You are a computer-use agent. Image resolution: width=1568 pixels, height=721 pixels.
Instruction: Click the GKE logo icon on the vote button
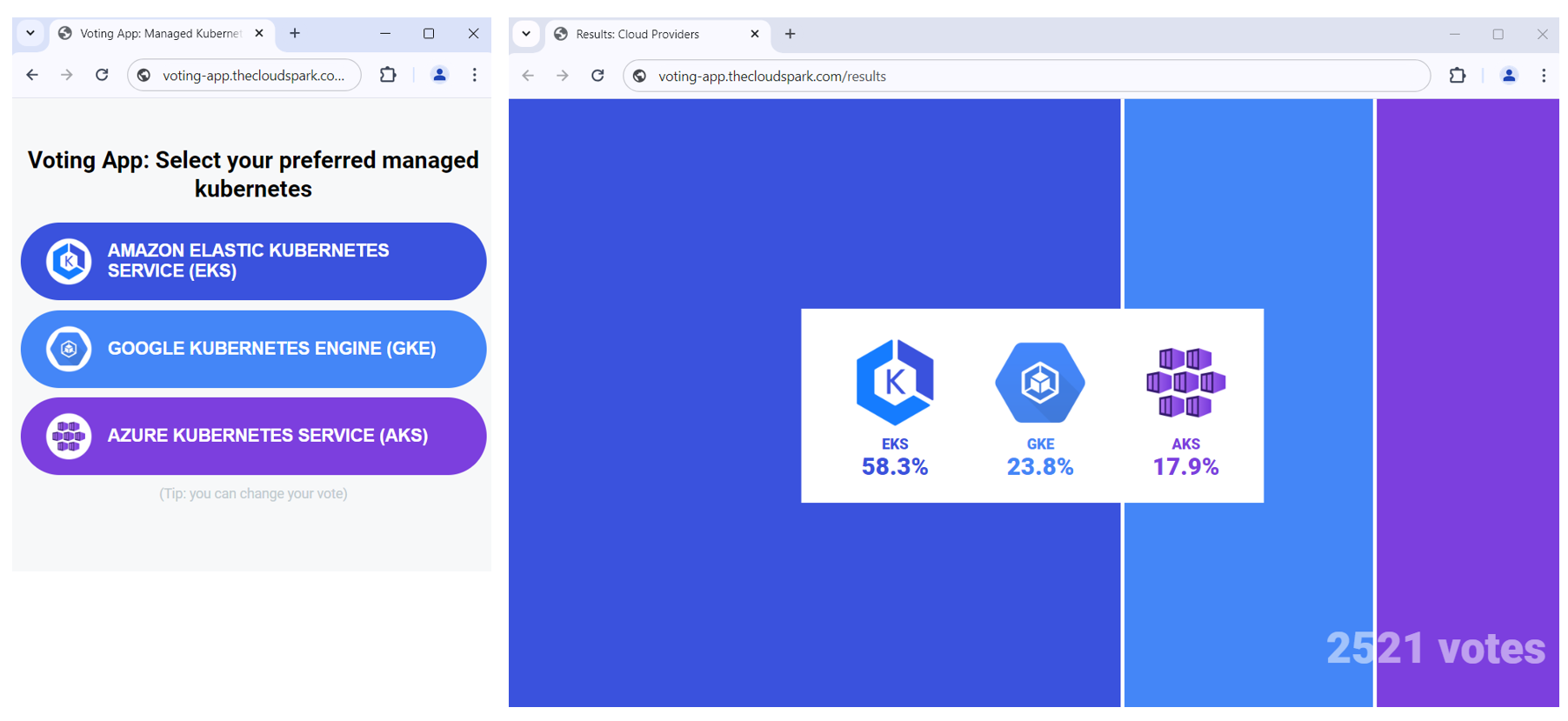point(69,349)
